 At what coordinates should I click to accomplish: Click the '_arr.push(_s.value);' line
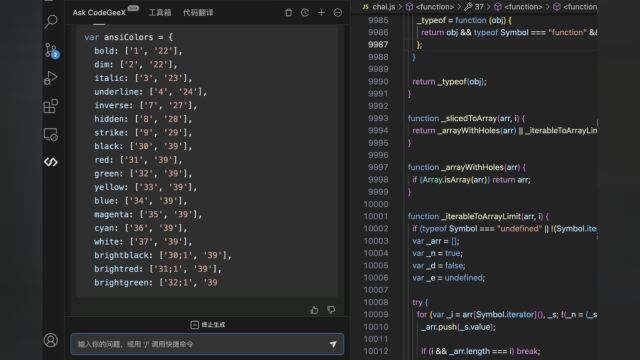[x=458, y=327]
